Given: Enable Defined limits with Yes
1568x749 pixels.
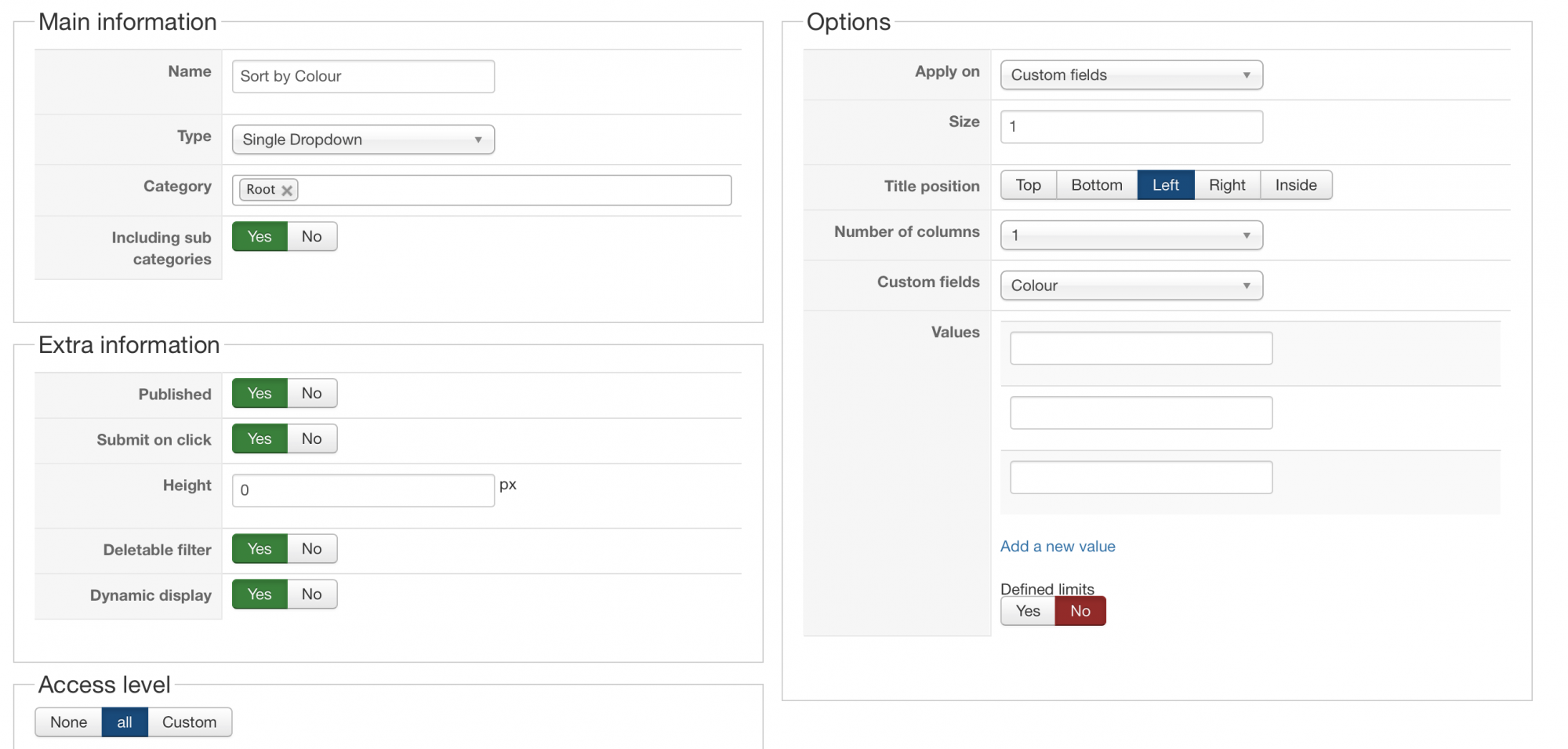Looking at the screenshot, I should pos(1028,612).
